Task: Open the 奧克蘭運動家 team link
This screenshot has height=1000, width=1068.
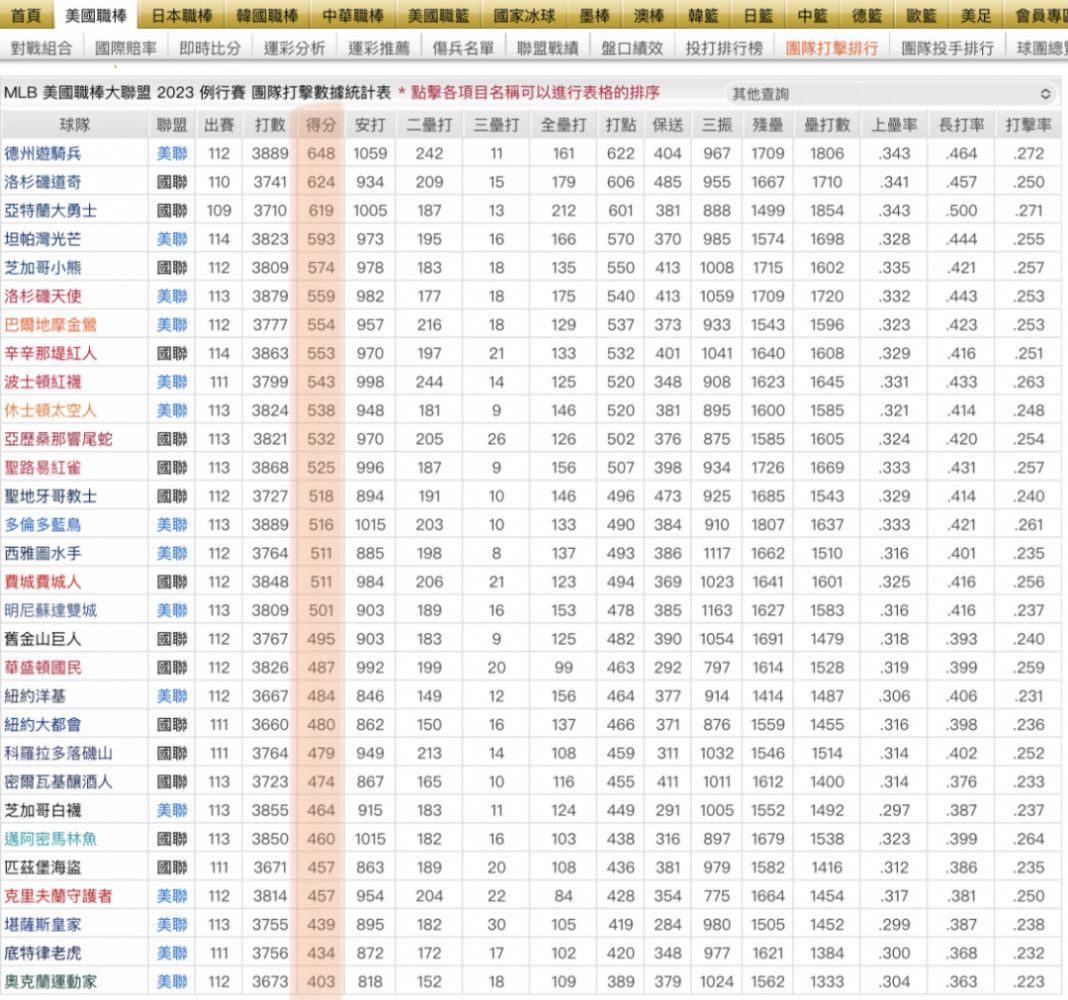Action: (x=50, y=982)
